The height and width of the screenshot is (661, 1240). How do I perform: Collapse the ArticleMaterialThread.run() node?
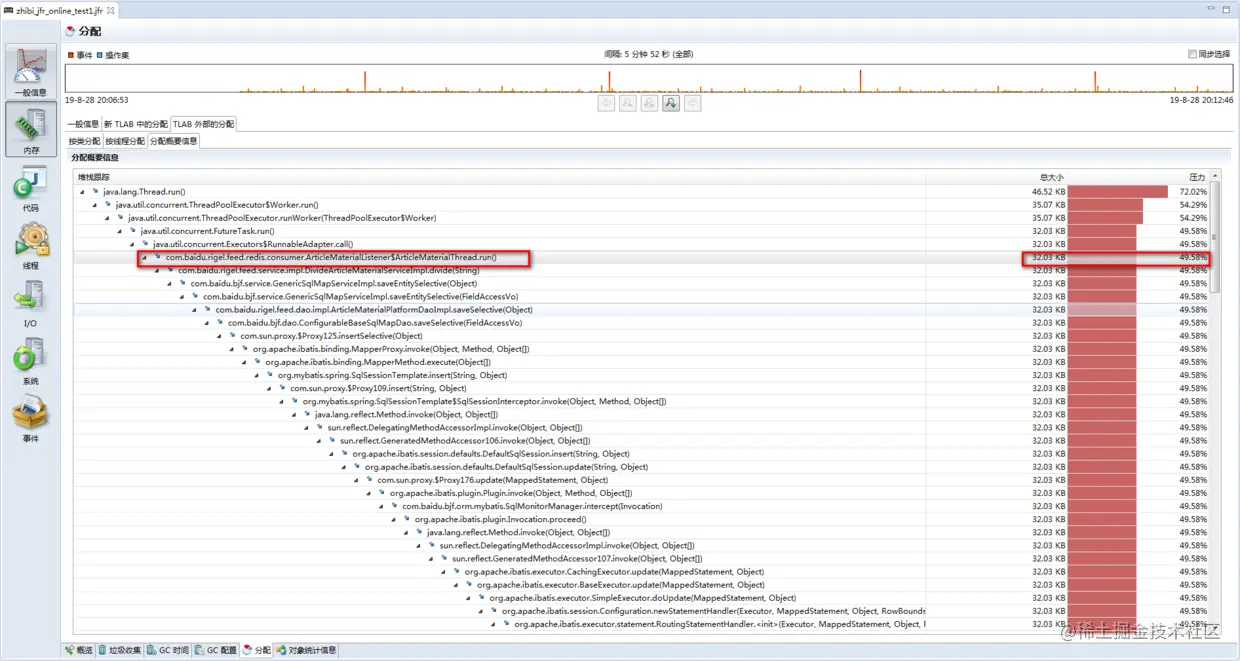pyautogui.click(x=145, y=257)
